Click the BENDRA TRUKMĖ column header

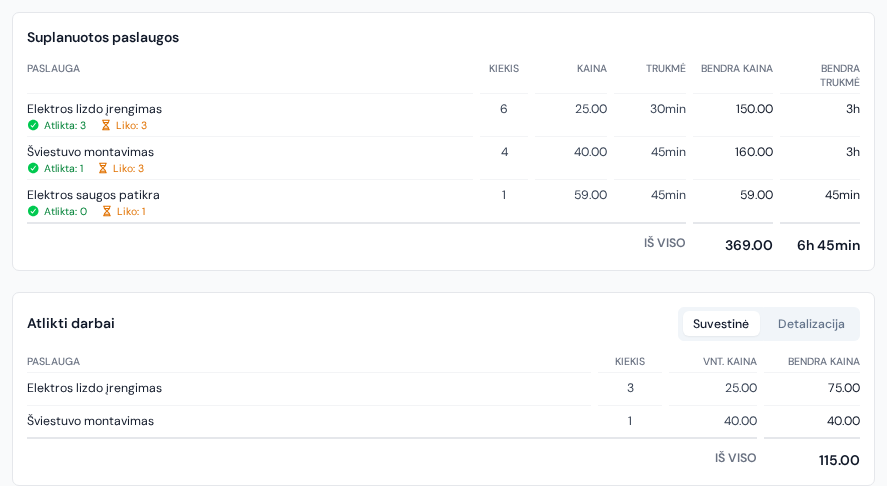840,75
